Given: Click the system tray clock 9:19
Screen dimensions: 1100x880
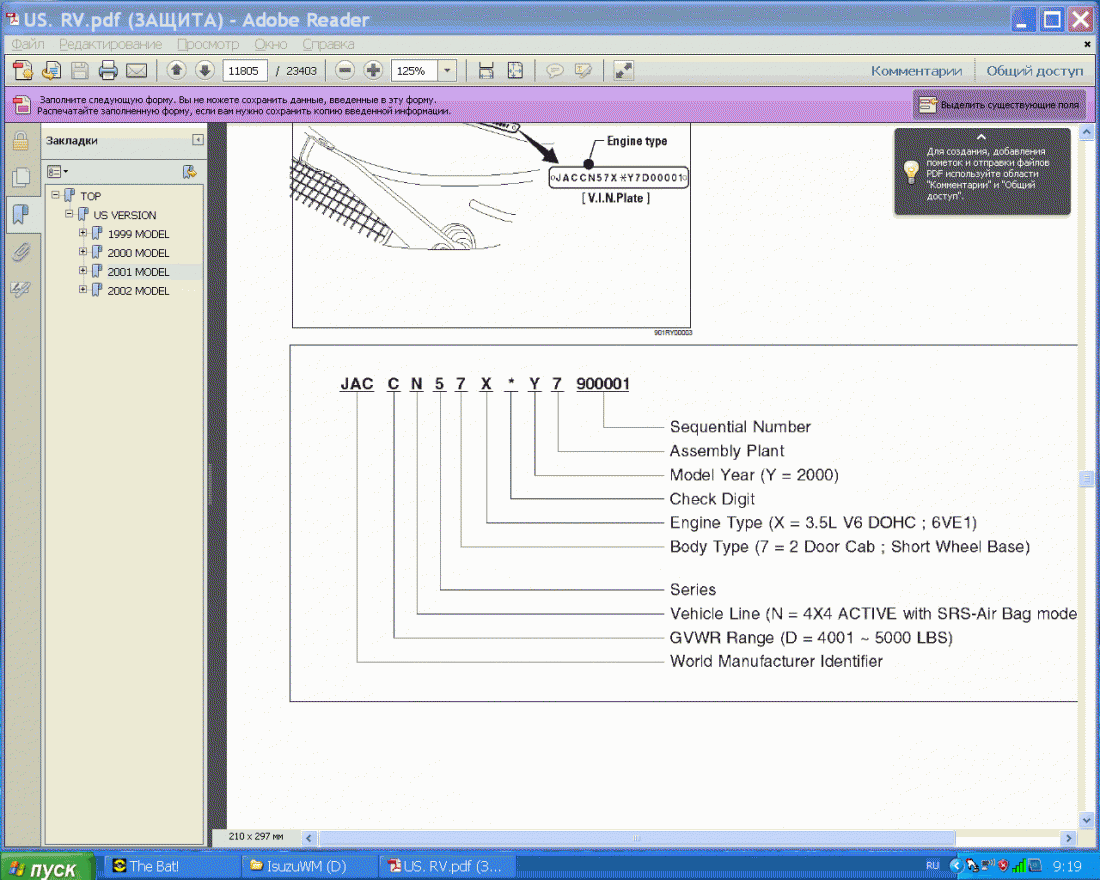Looking at the screenshot, I should pos(1067,867).
